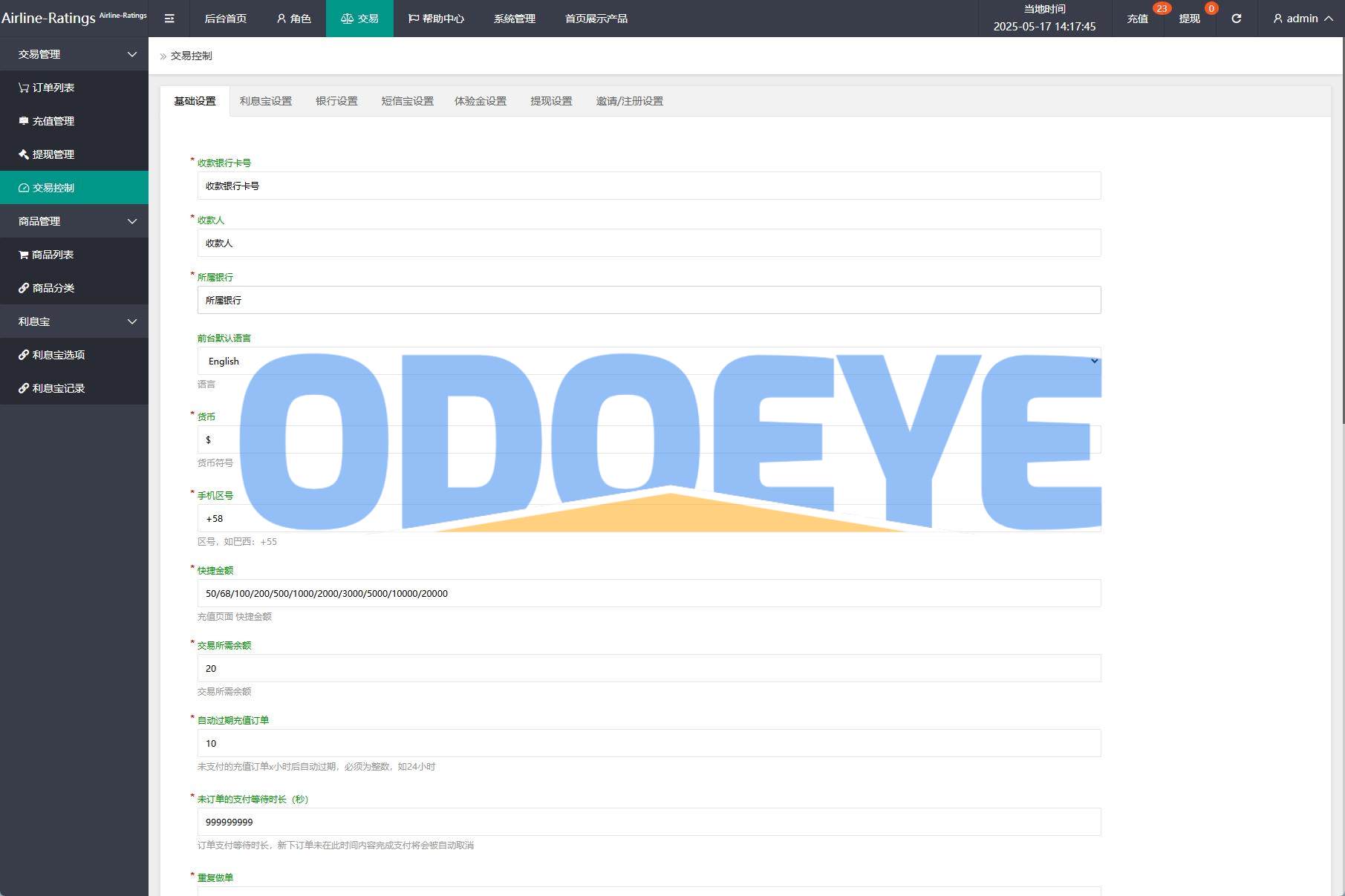Focus the 货币 symbol input field
This screenshot has width=1345, height=896.
pyautogui.click(x=648, y=439)
